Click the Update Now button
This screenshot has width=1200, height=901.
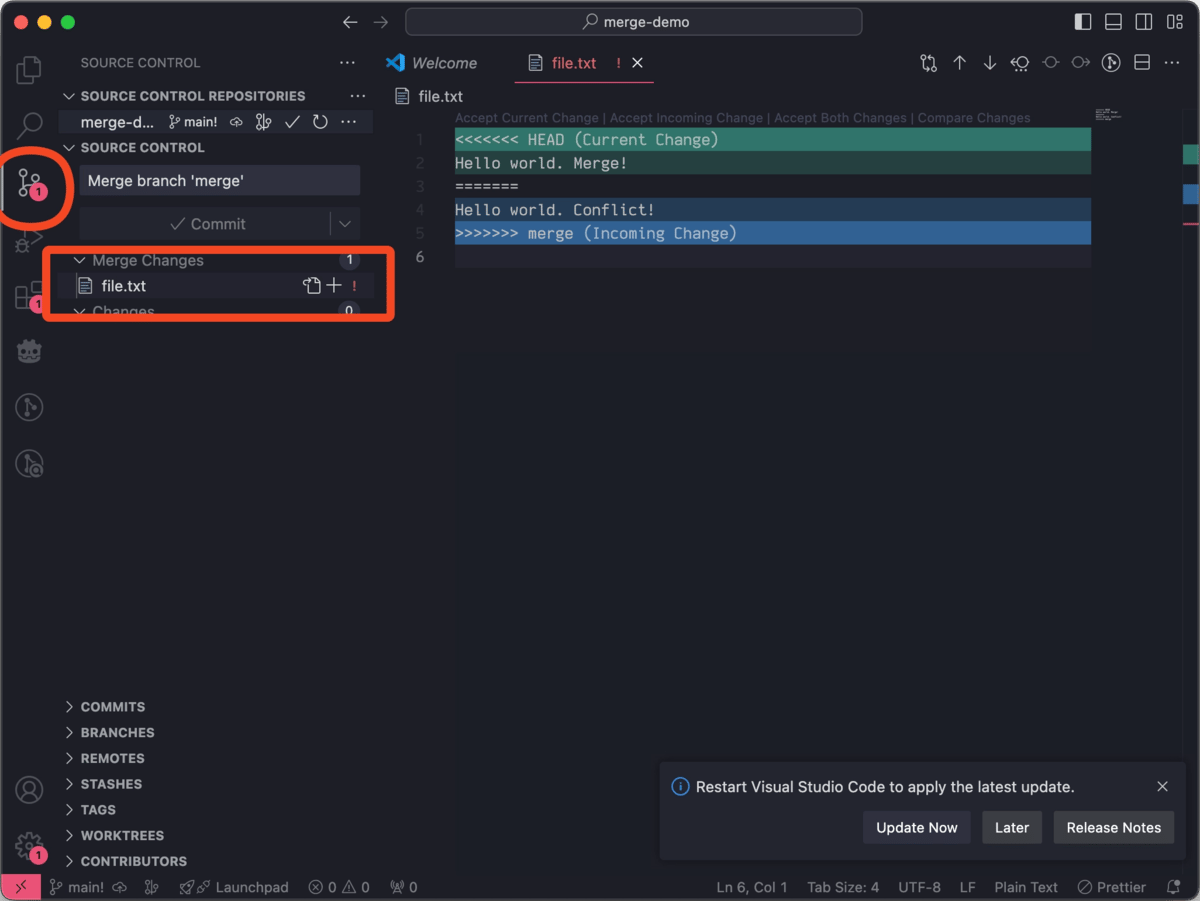pyautogui.click(x=916, y=828)
